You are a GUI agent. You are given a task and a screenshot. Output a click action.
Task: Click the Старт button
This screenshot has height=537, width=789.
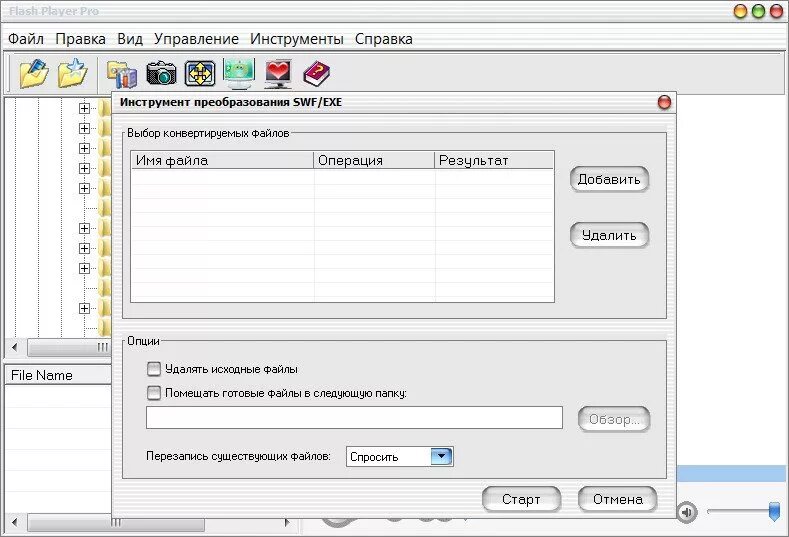[521, 499]
